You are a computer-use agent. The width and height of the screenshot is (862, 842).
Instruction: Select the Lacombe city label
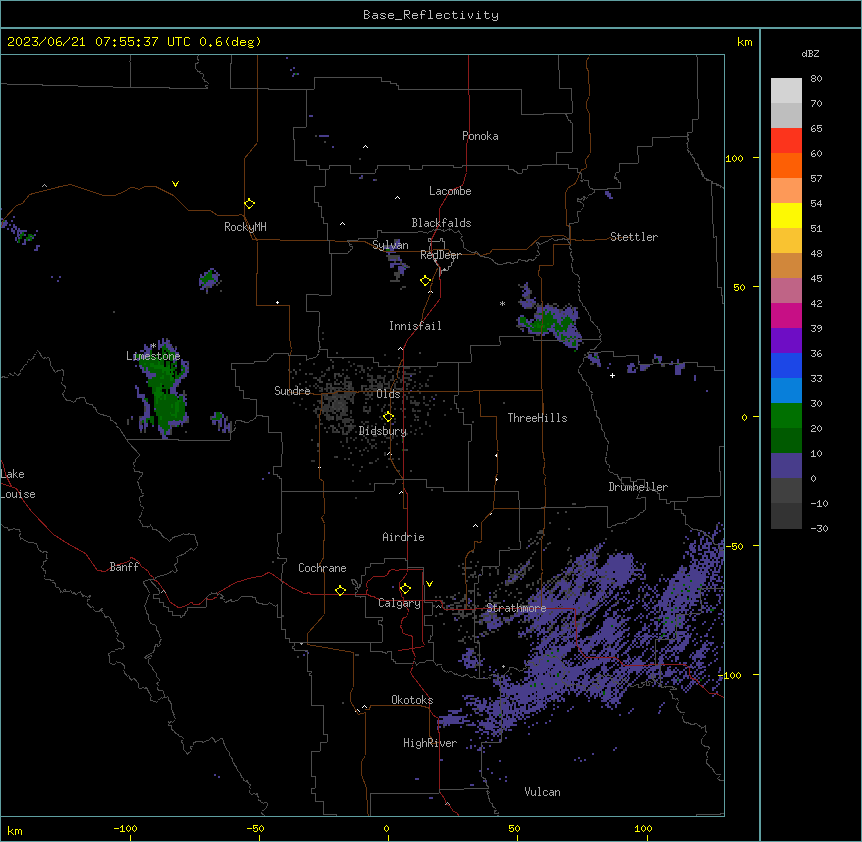(x=450, y=191)
